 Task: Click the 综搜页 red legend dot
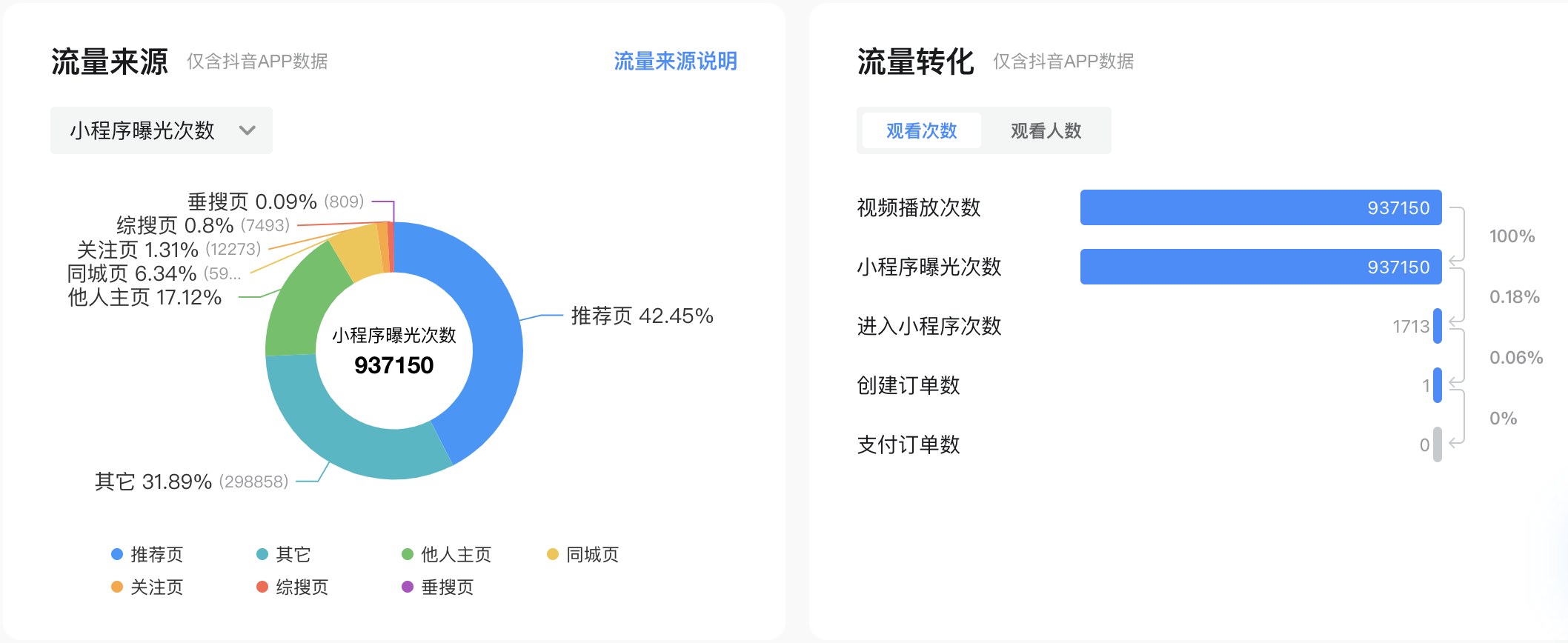[262, 587]
